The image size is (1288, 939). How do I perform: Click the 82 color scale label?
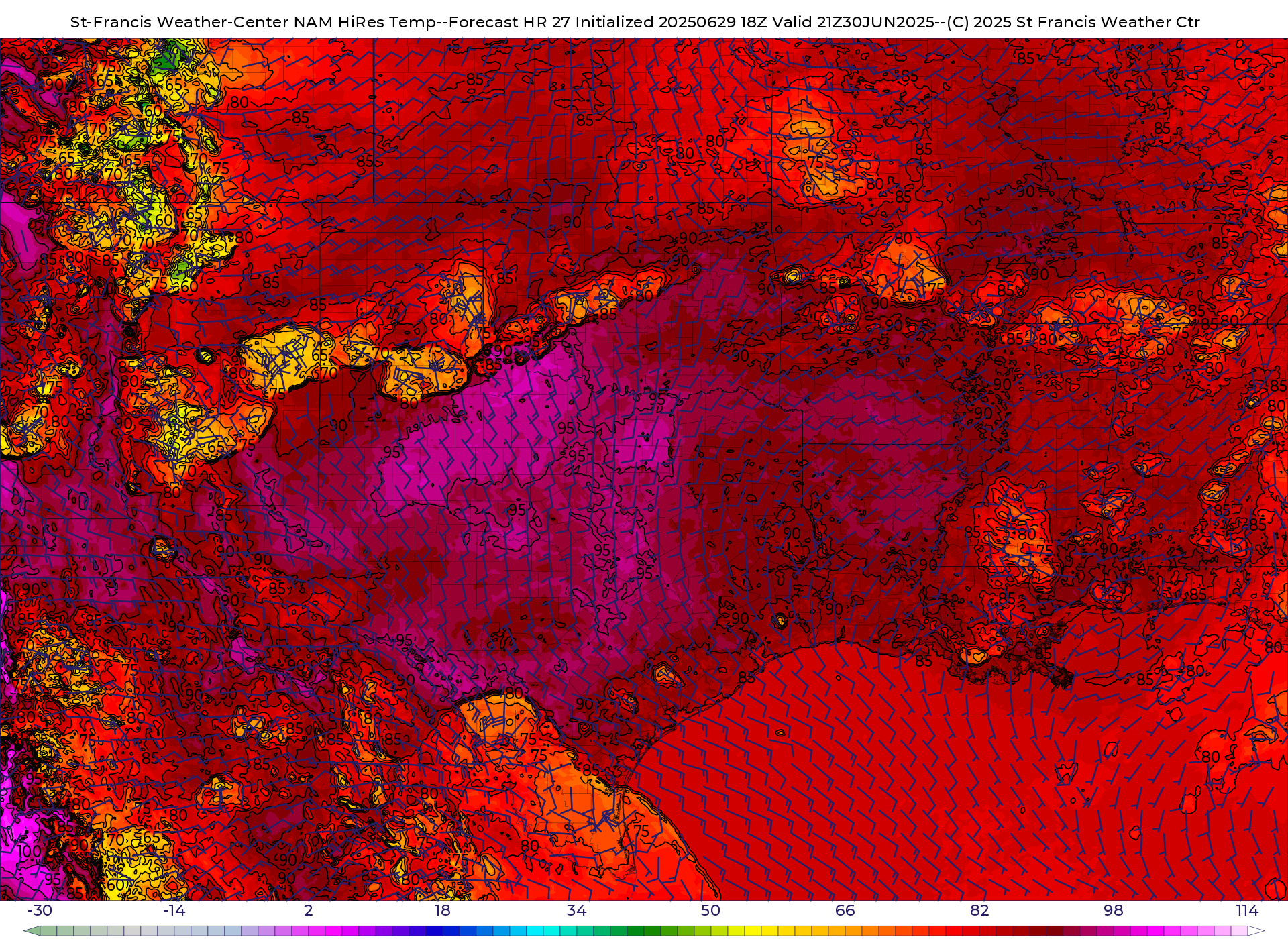979,910
